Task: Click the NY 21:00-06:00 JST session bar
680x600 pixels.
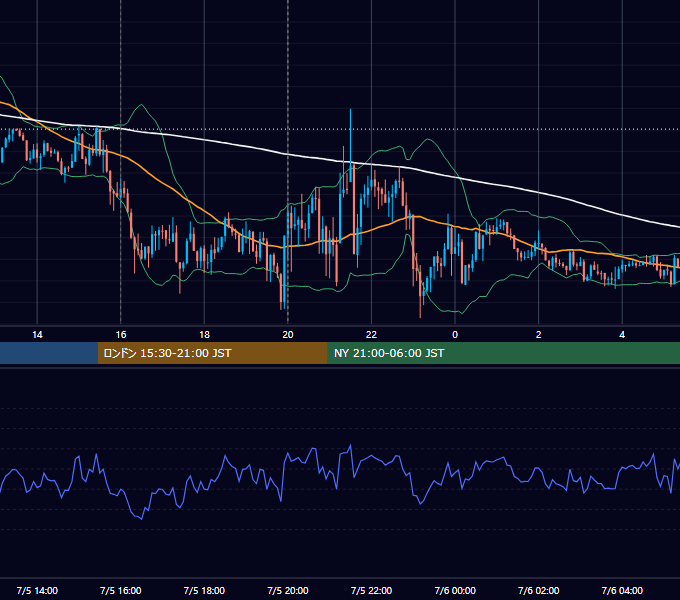Action: [x=503, y=353]
